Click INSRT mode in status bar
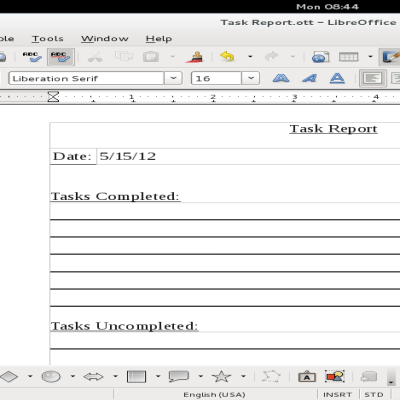 (x=337, y=395)
